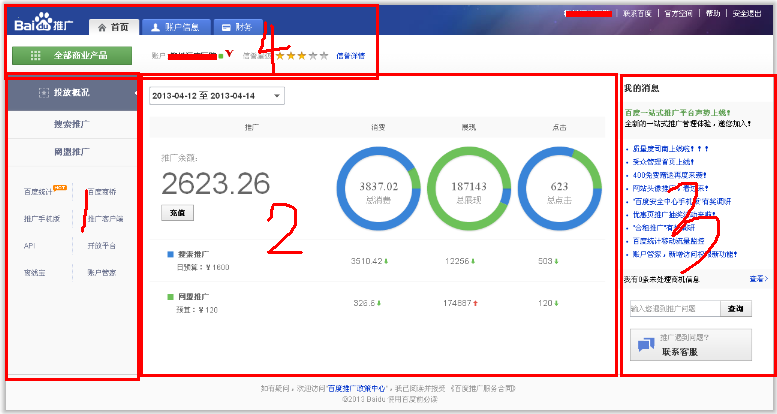The height and width of the screenshot is (414, 777).
Task: Open 使用百度前必读 footer link
Action: click(412, 399)
